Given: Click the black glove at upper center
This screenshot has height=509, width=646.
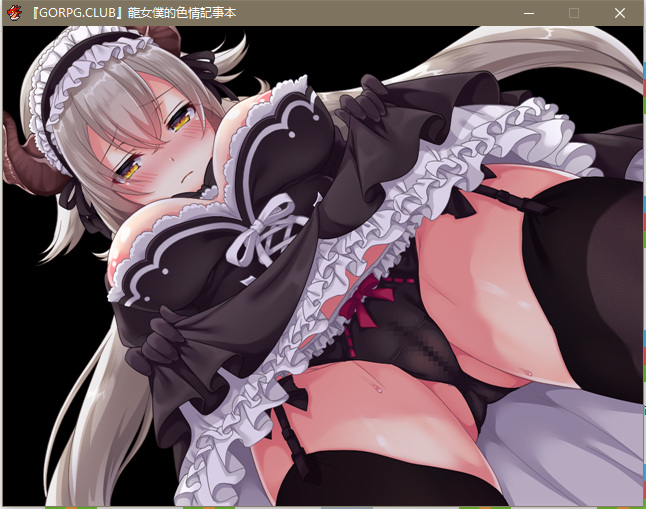Looking at the screenshot, I should click(370, 100).
